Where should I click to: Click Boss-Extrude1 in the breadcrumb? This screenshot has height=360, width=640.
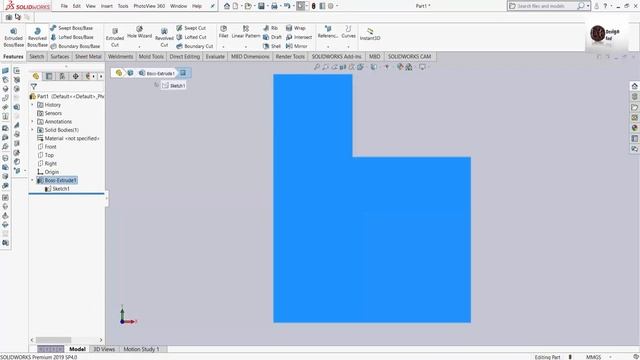(157, 73)
